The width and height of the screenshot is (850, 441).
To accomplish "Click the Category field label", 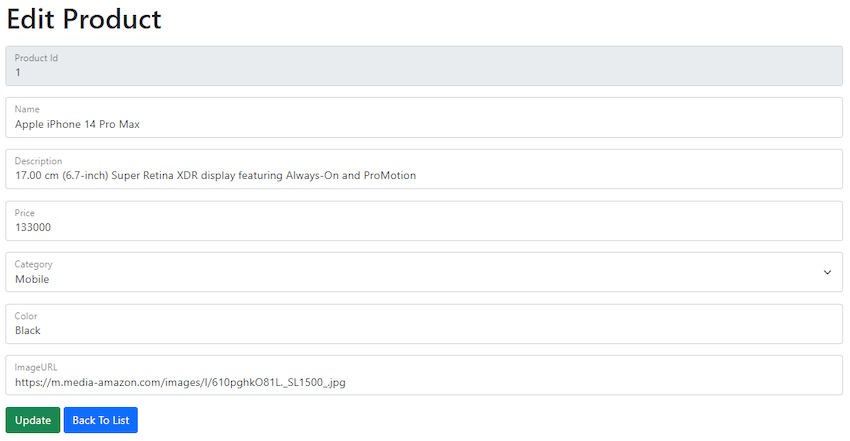I will [33, 264].
